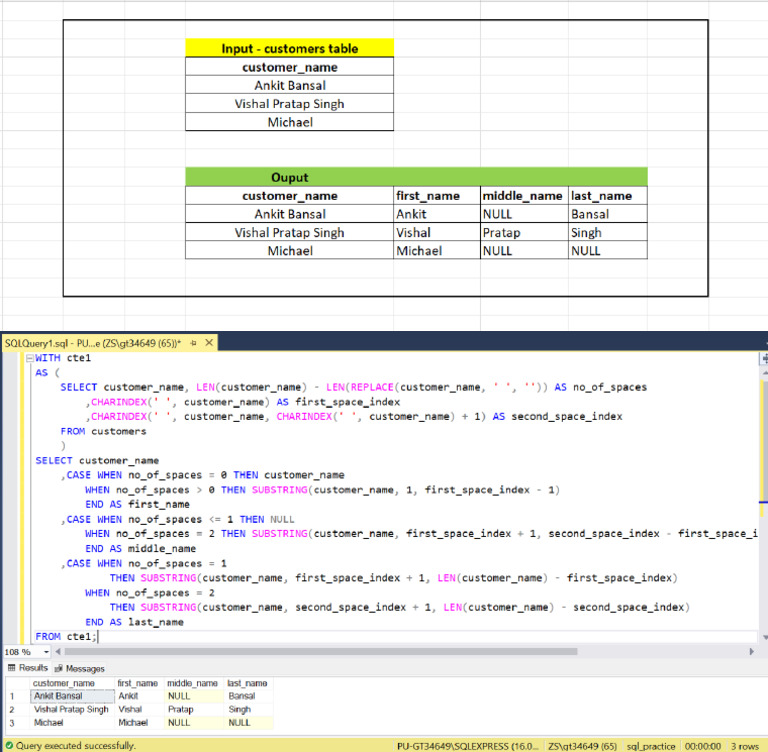Pin the SQLQuery1.sql tab
The height and width of the screenshot is (752, 768).
pyautogui.click(x=193, y=343)
